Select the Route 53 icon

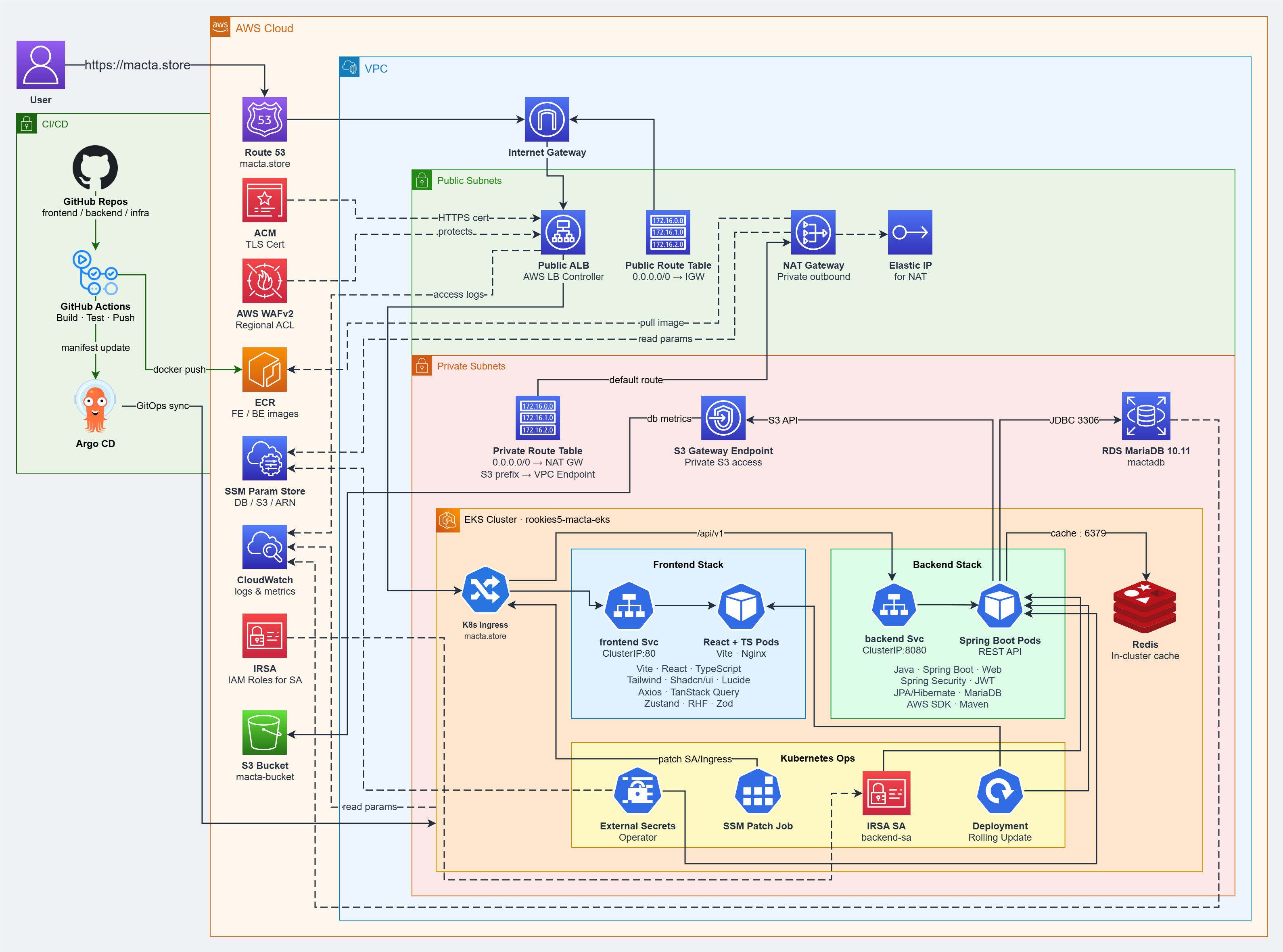265,119
